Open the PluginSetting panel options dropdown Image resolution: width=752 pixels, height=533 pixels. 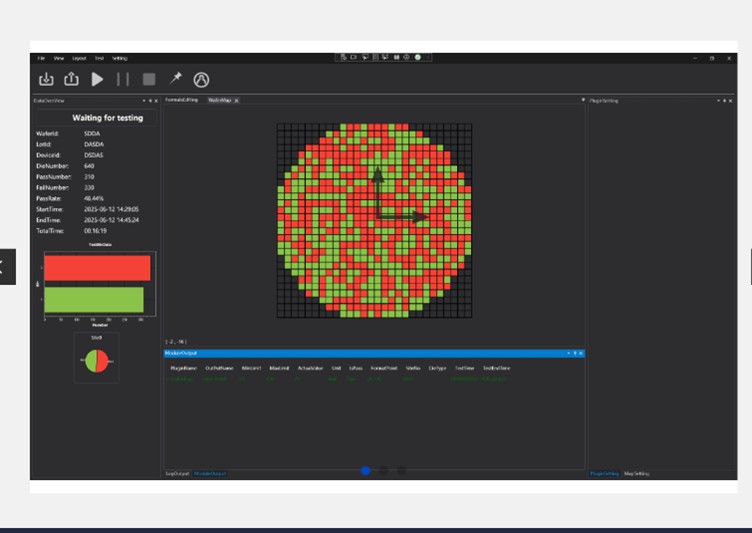718,101
